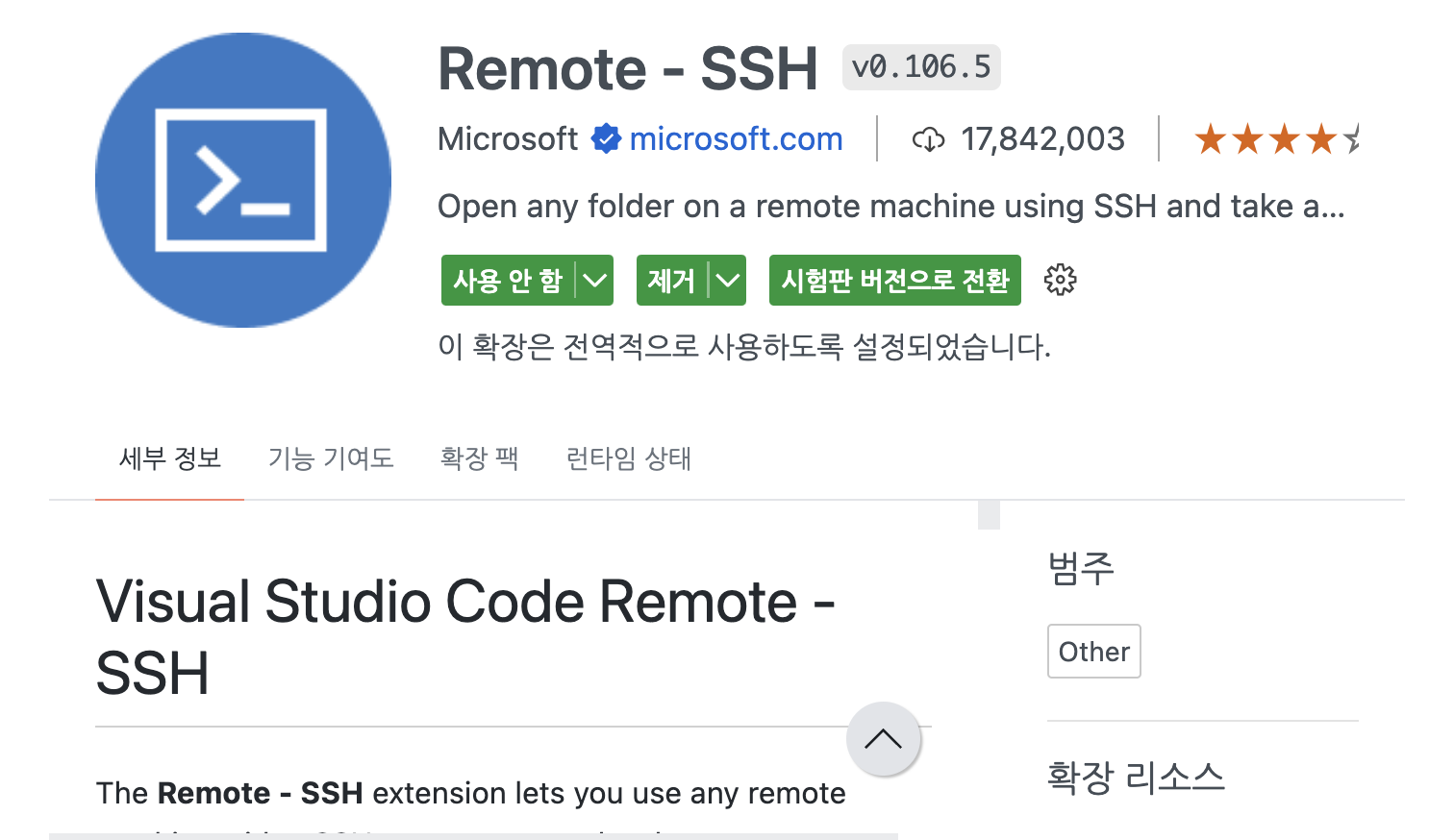Click the readme vertical scrollbar thumb
Viewport: 1429px width, 840px height.
(x=989, y=514)
